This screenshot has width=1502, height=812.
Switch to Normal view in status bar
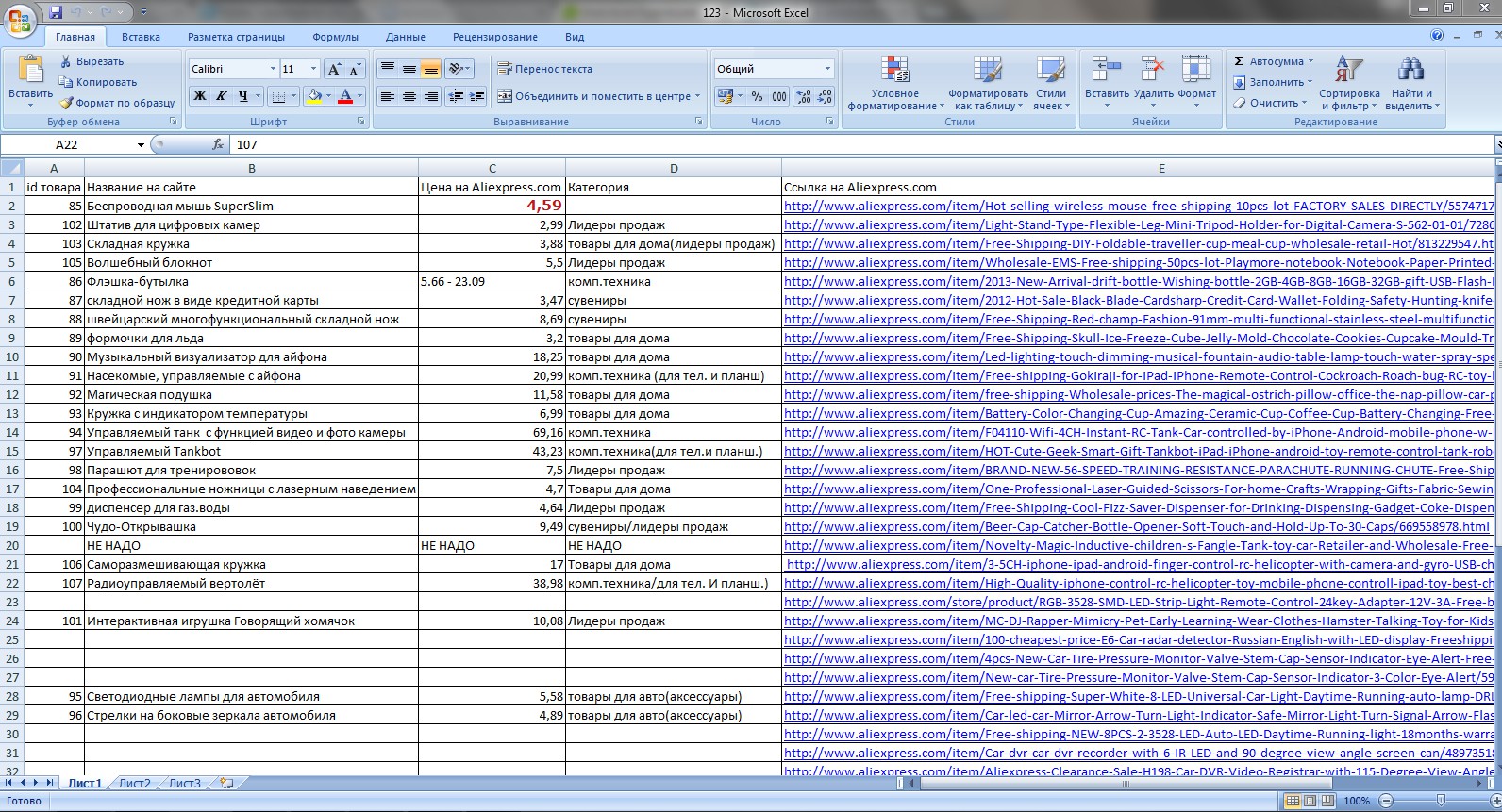(x=1293, y=801)
